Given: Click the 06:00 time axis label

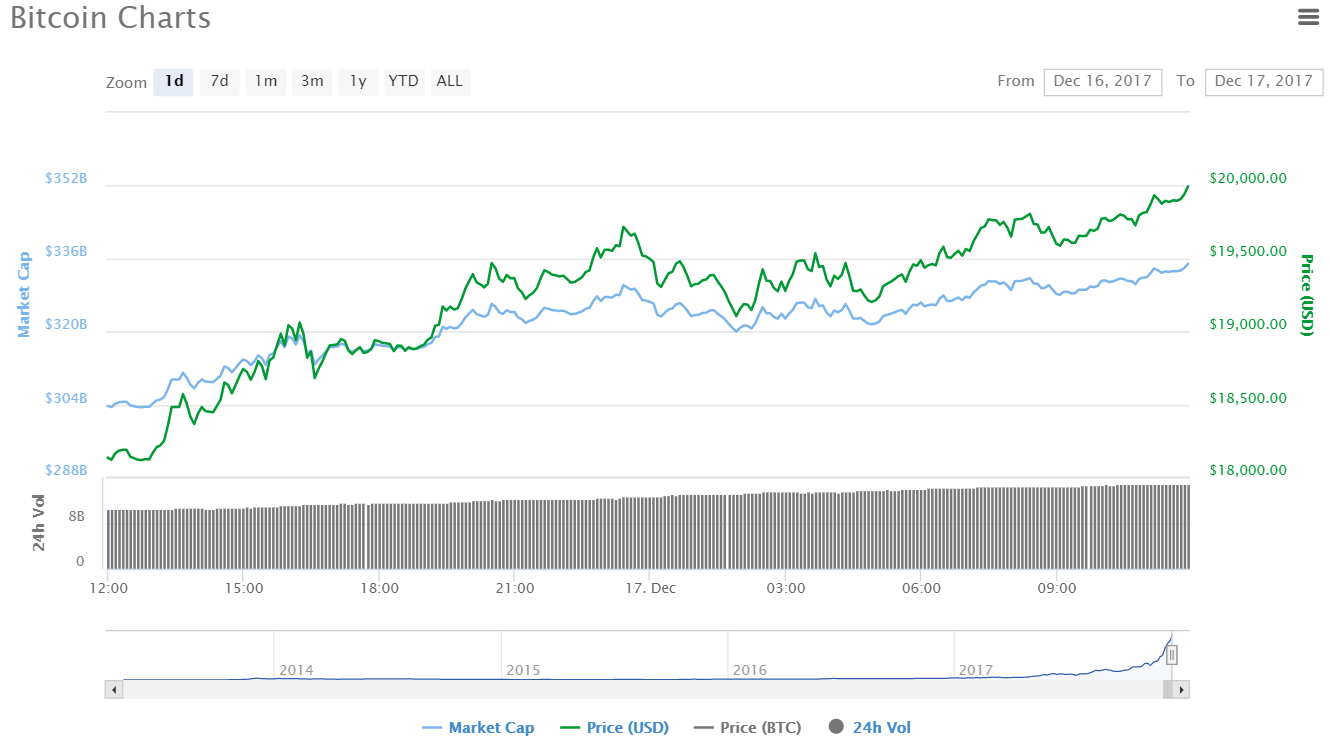Looking at the screenshot, I should (x=921, y=588).
